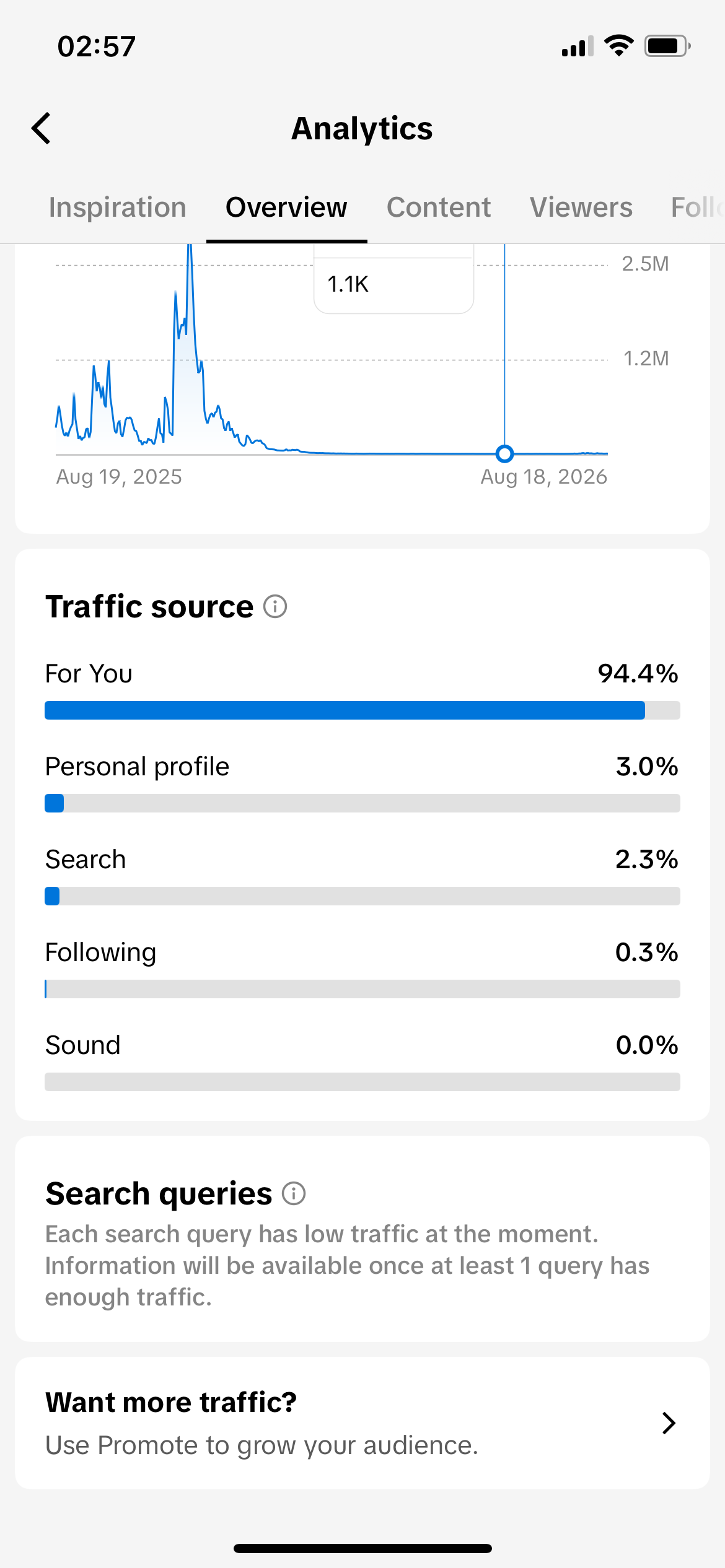
Task: Tap Use Promote to grow your audience
Action: [261, 1445]
